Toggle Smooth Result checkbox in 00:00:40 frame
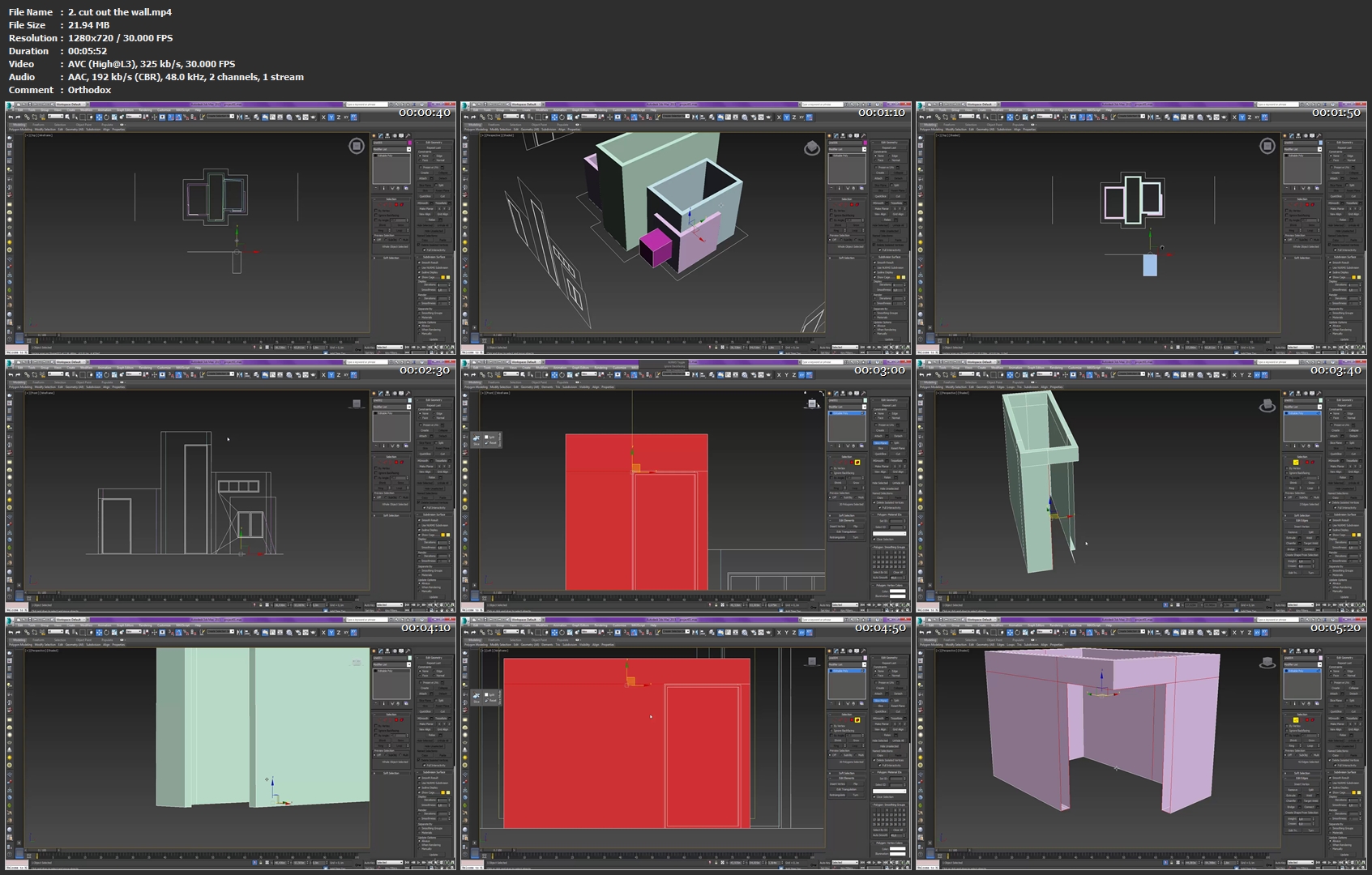Viewport: 1372px width, 875px height. pos(419,262)
